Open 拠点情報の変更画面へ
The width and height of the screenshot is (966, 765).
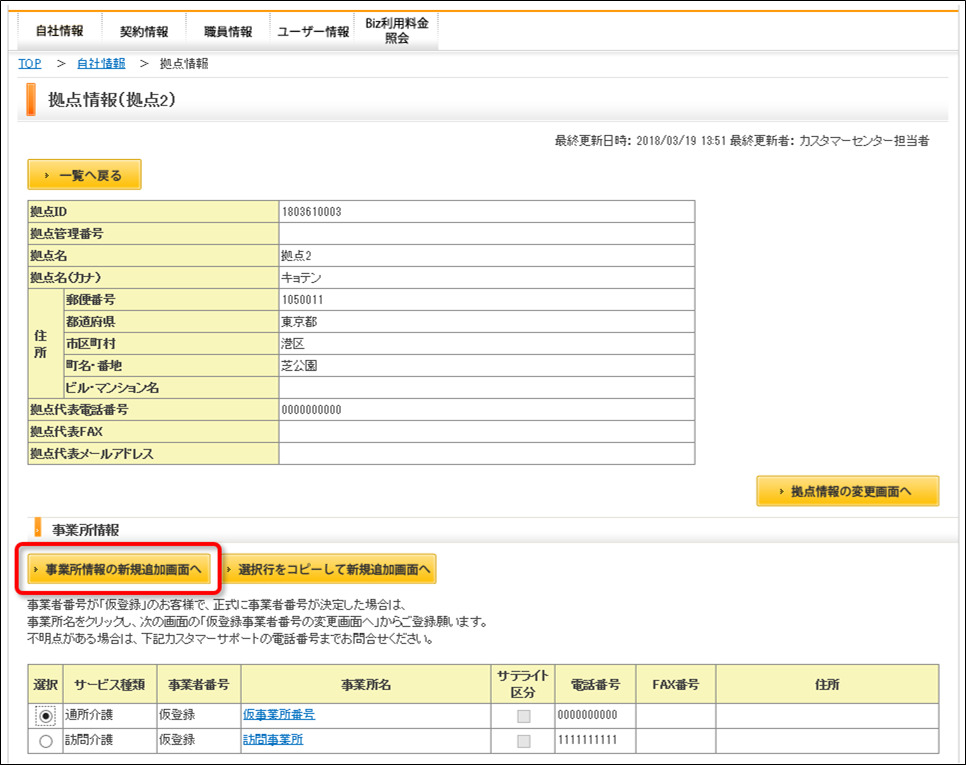(x=848, y=491)
